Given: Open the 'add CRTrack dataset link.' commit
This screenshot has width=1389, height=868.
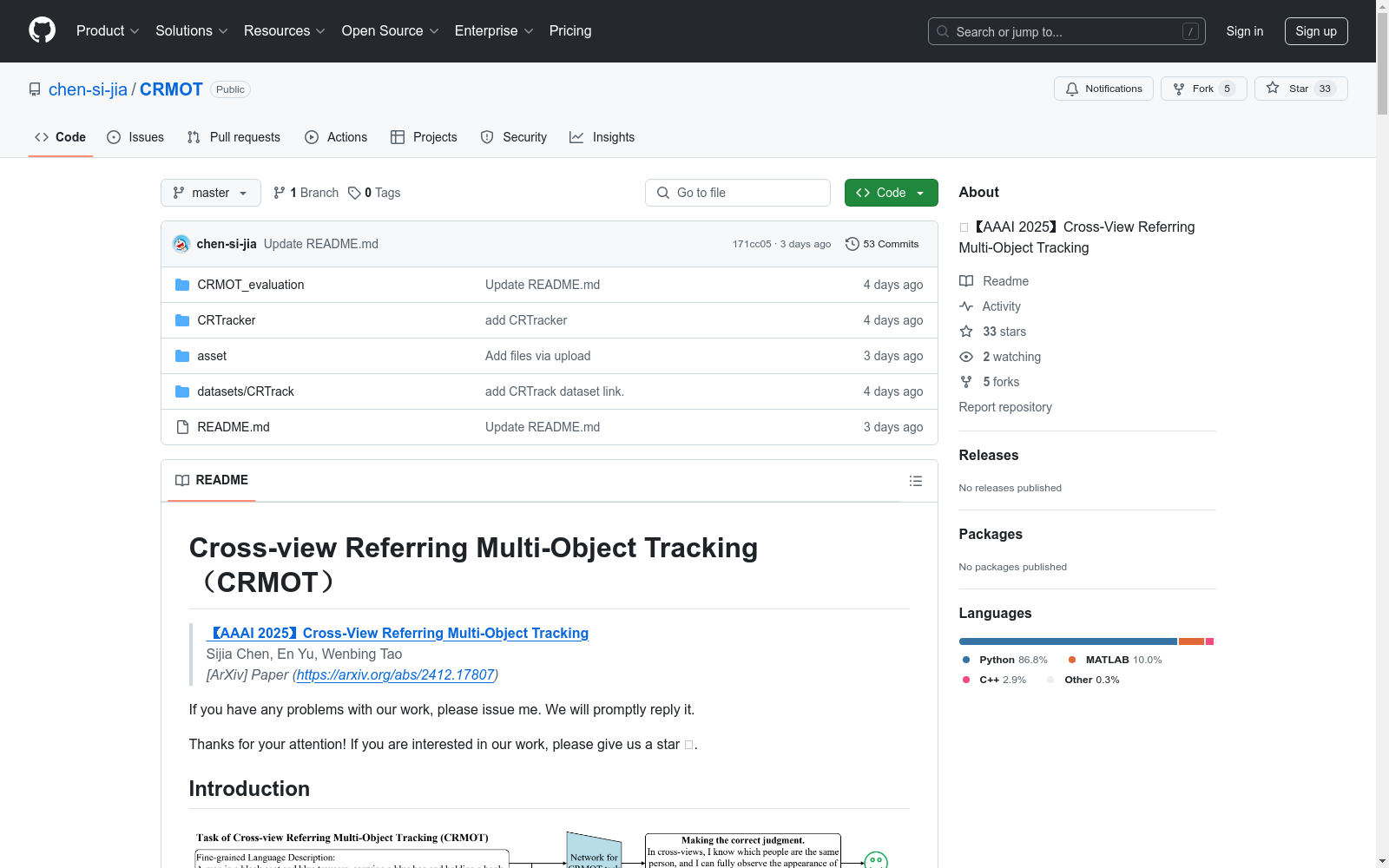Looking at the screenshot, I should point(555,391).
